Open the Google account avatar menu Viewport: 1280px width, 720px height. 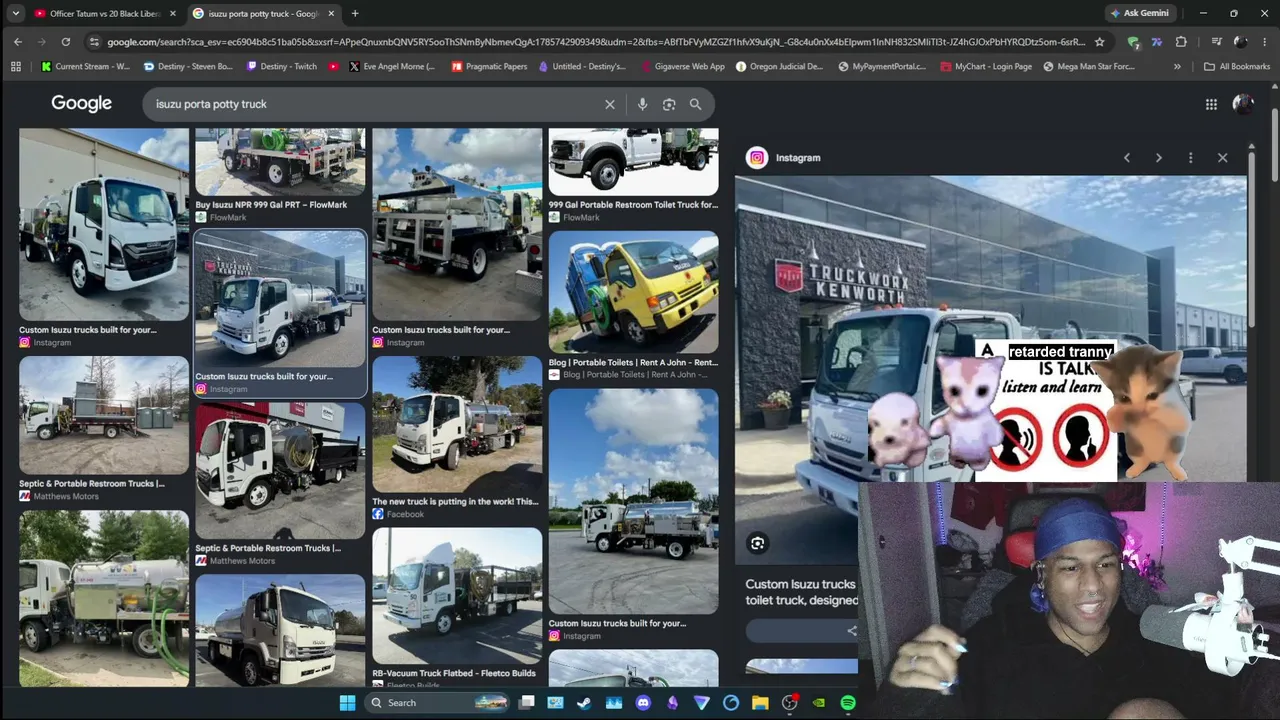pos(1243,104)
